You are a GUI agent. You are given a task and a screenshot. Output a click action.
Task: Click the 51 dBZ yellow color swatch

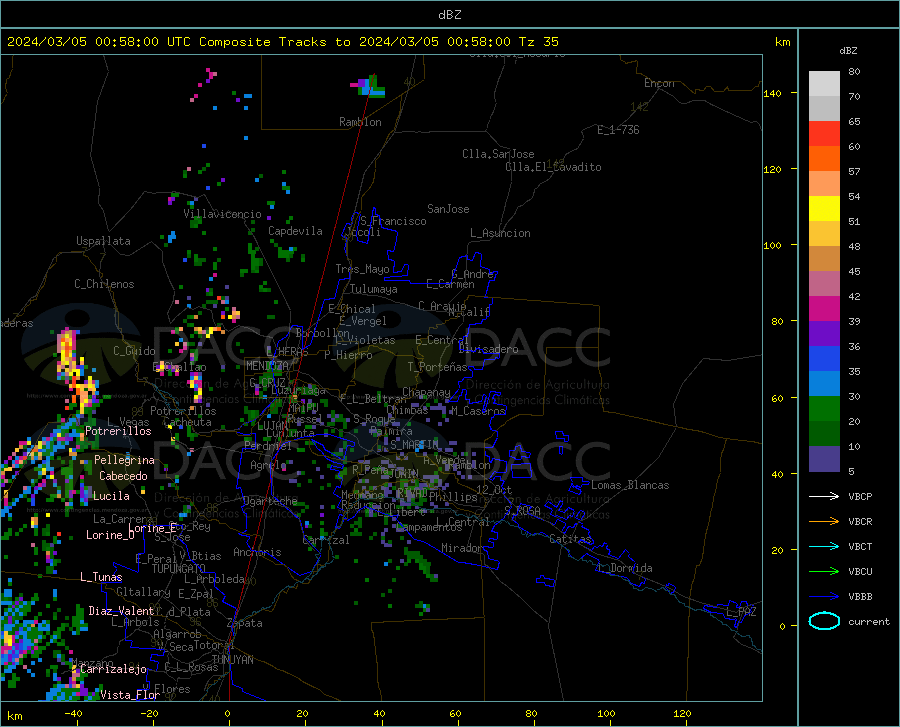[824, 209]
